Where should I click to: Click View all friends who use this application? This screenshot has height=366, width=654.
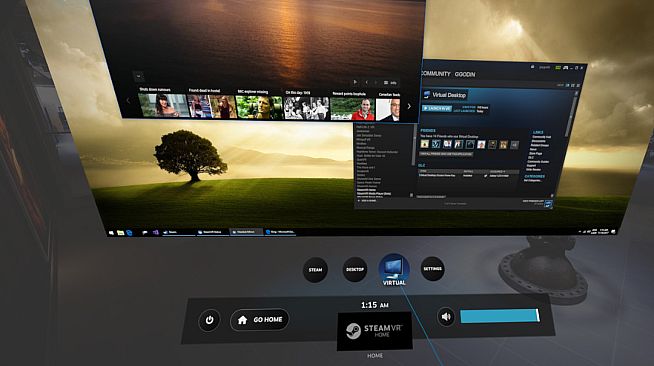pos(446,154)
